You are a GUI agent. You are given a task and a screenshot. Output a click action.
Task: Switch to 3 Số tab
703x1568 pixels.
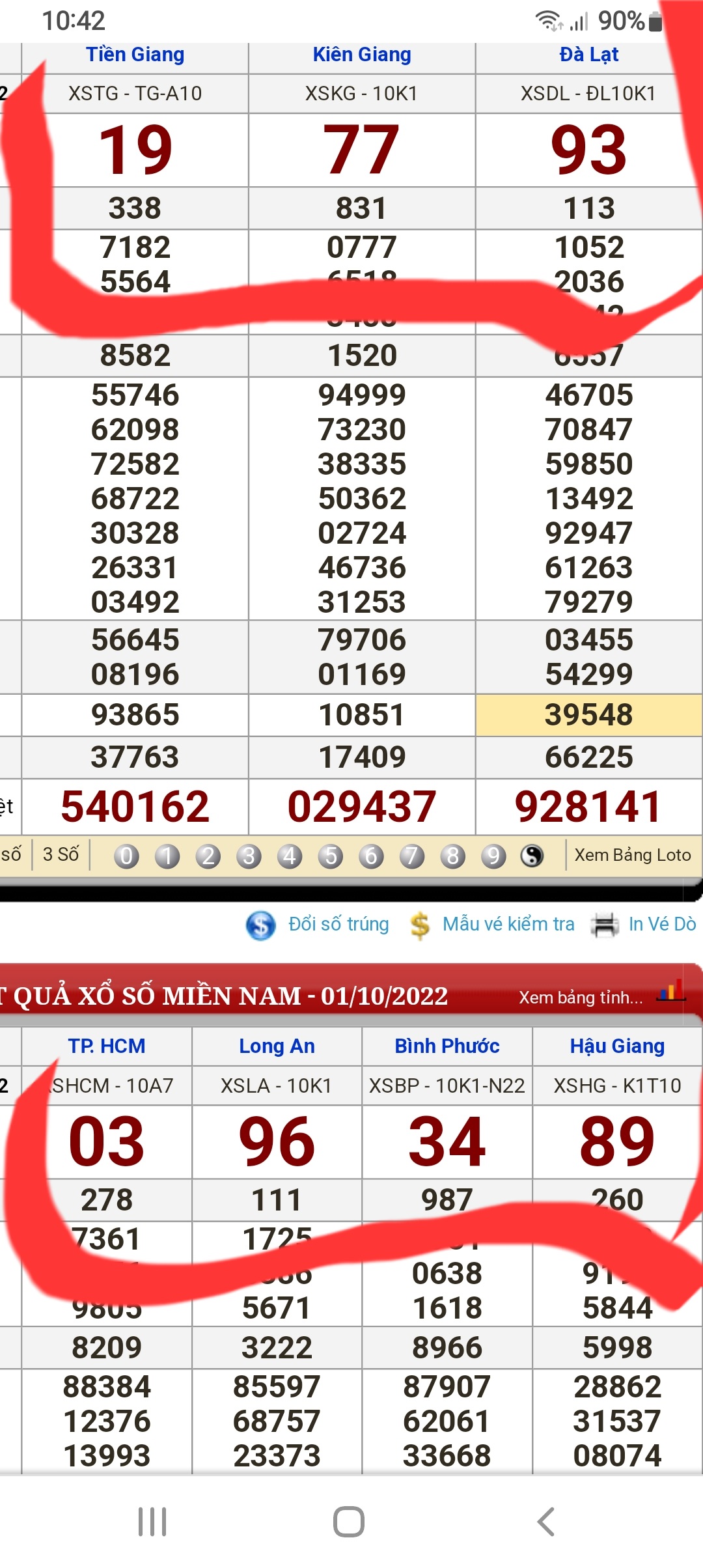(61, 854)
